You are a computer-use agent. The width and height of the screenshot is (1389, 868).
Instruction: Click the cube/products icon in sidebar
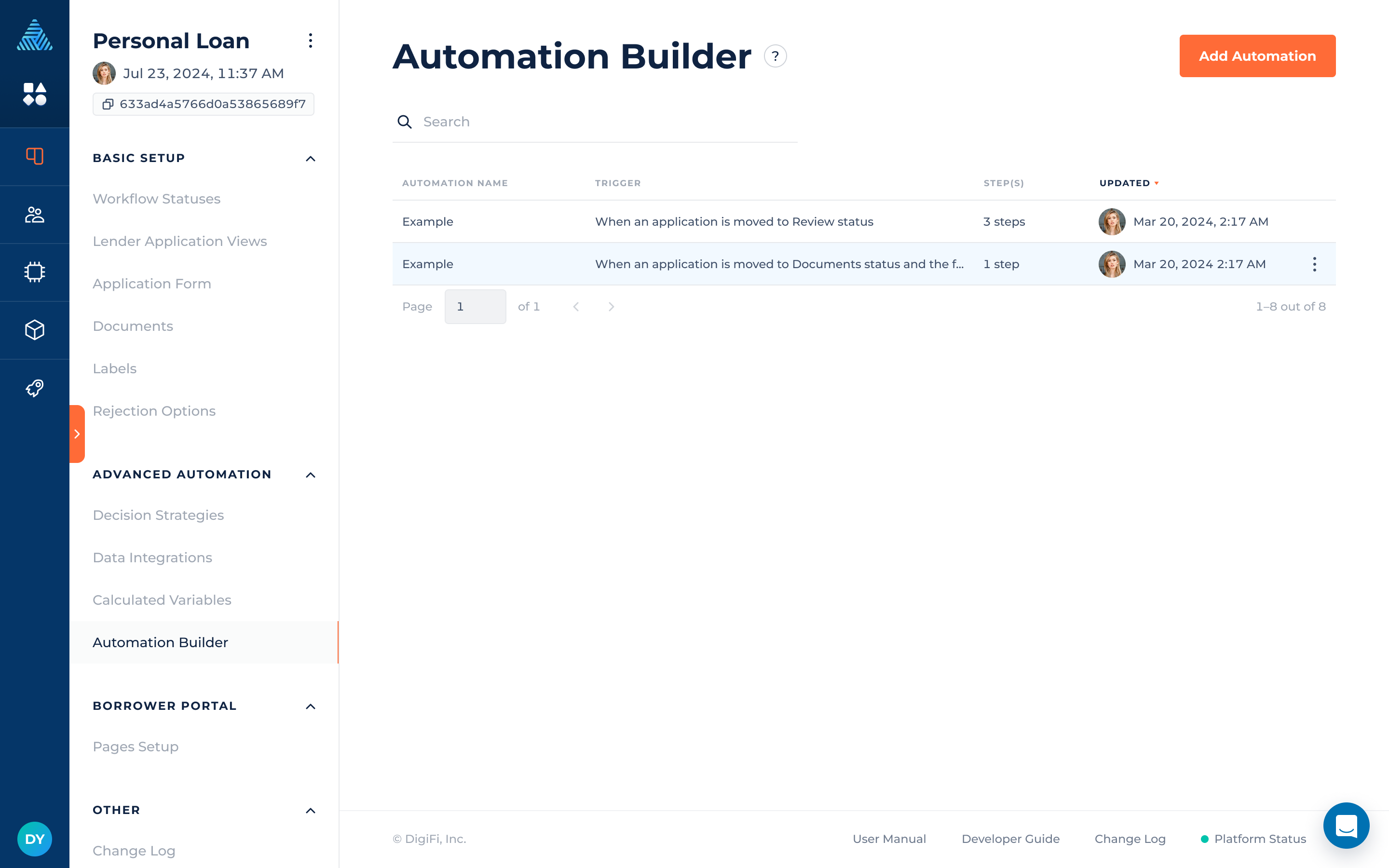tap(35, 329)
